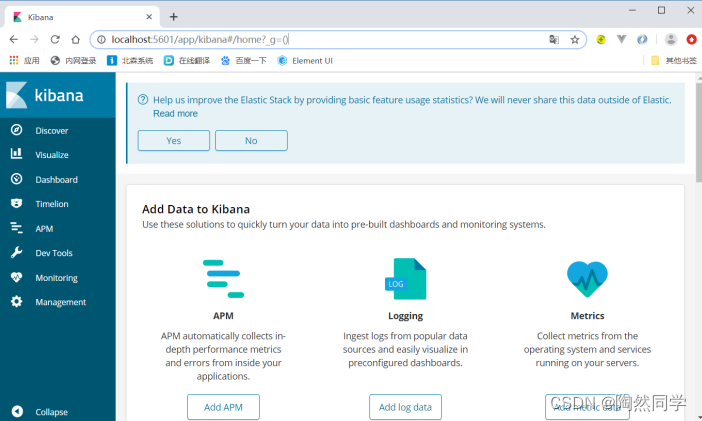Collapse the Kibana sidebar via label
This screenshot has width=702, height=421.
coord(51,412)
